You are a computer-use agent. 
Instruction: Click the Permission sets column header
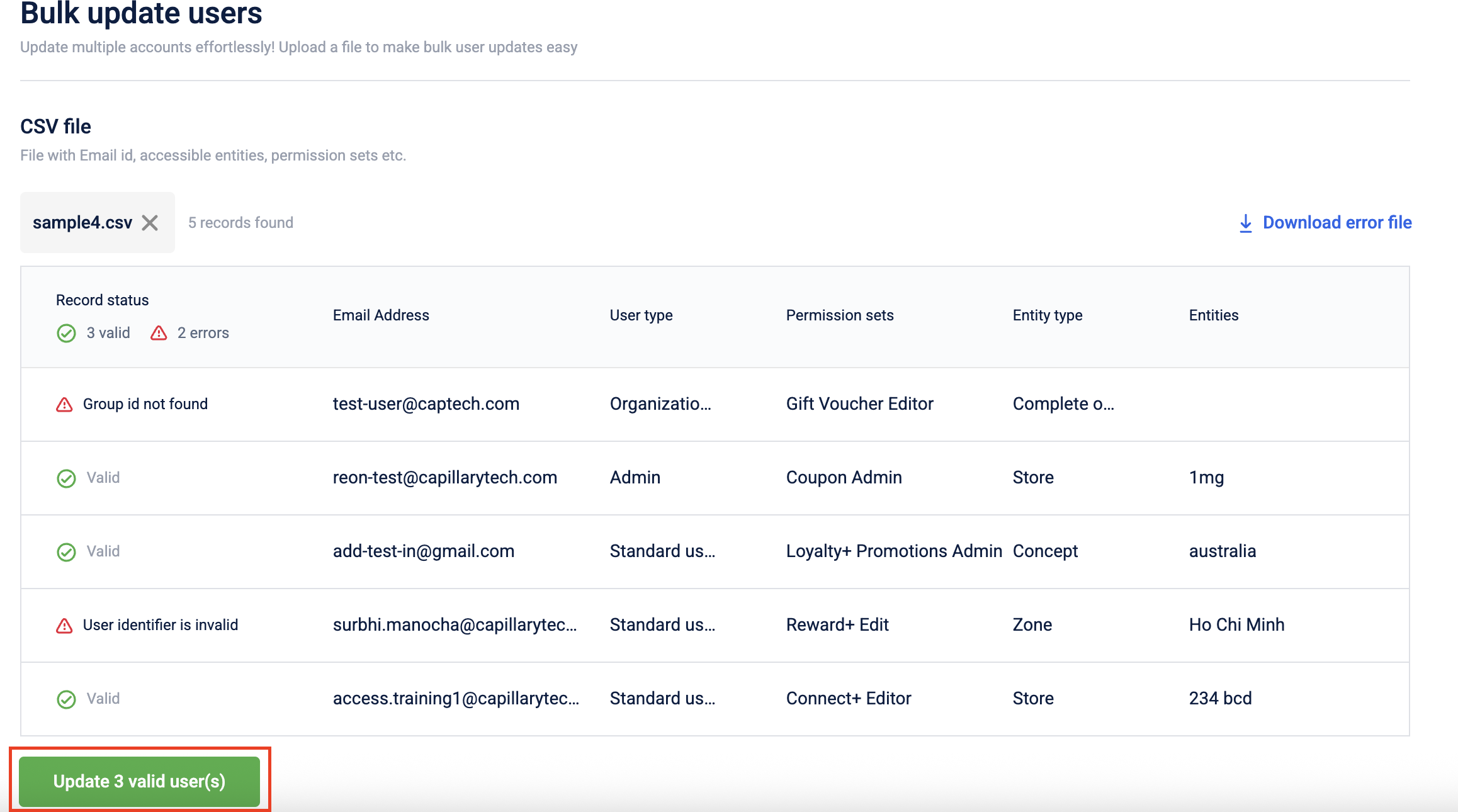[839, 315]
